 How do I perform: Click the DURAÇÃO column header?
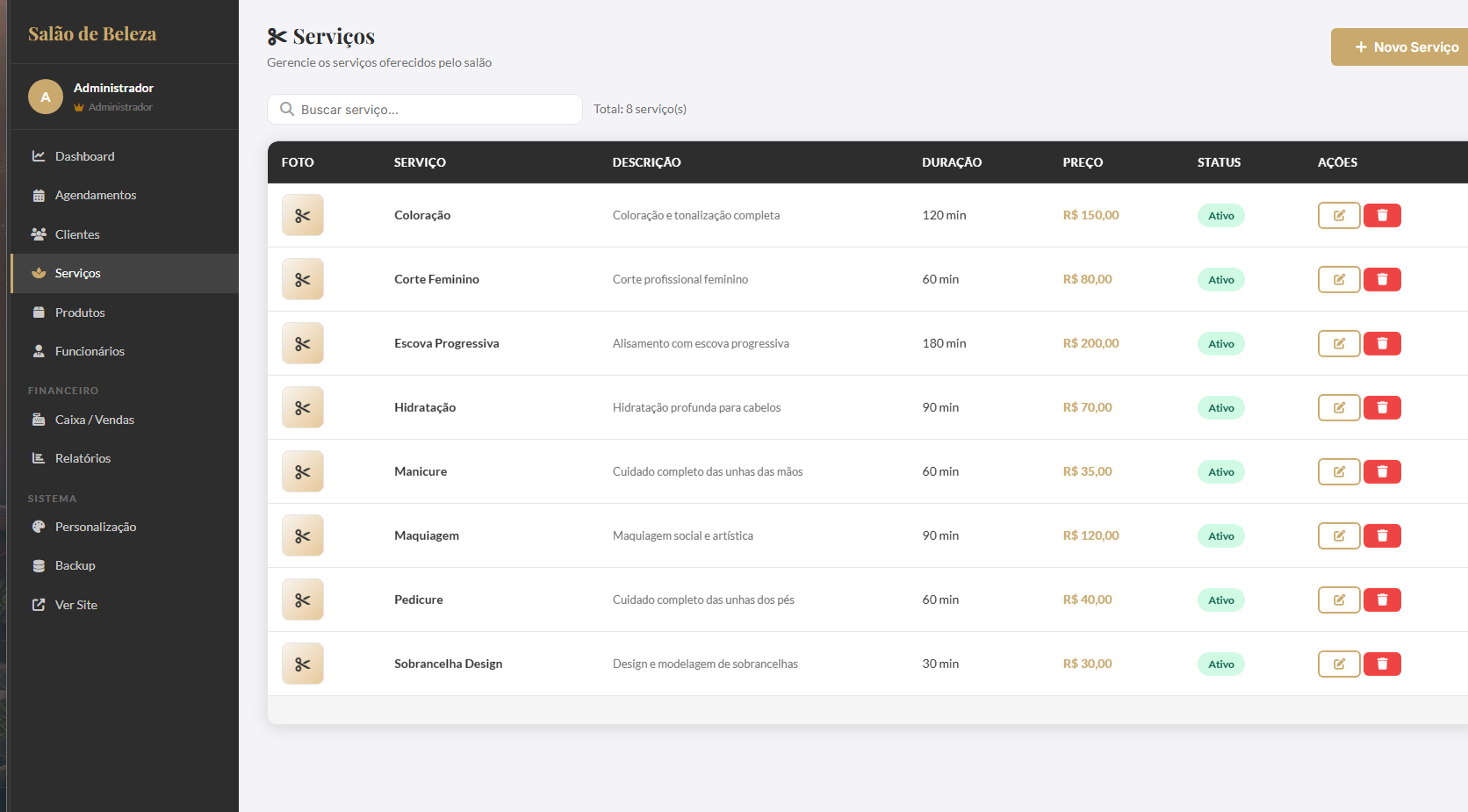pyautogui.click(x=952, y=162)
